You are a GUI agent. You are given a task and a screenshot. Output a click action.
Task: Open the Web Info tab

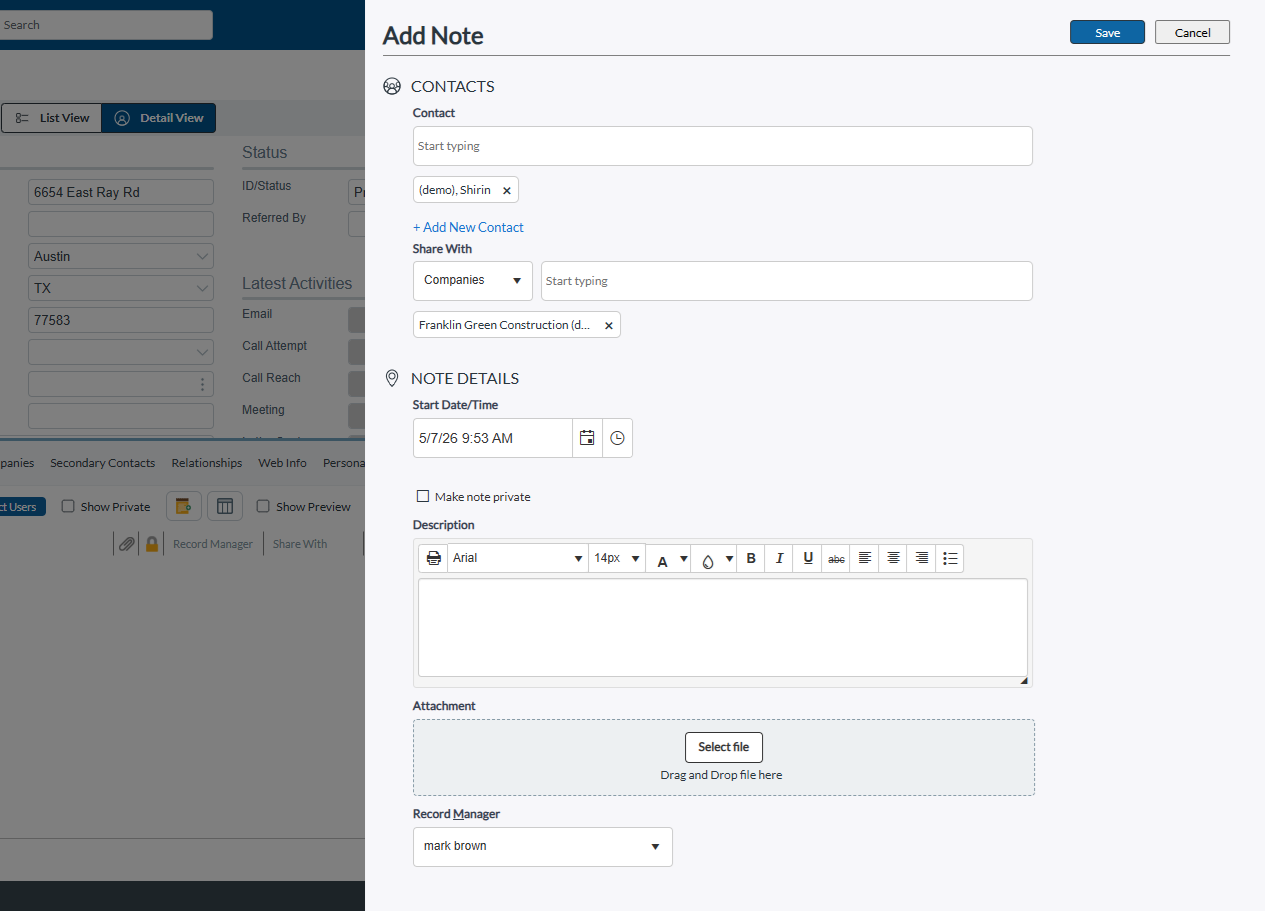pos(283,463)
